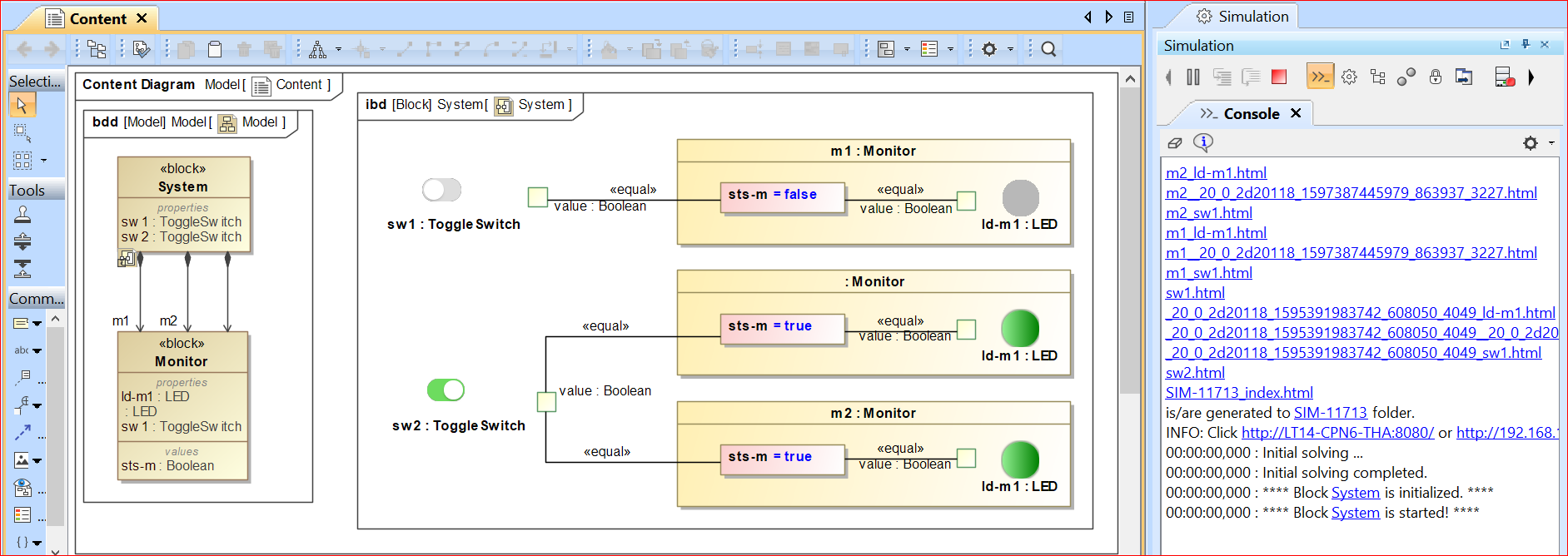Stop simulation with red square button

click(x=1279, y=77)
